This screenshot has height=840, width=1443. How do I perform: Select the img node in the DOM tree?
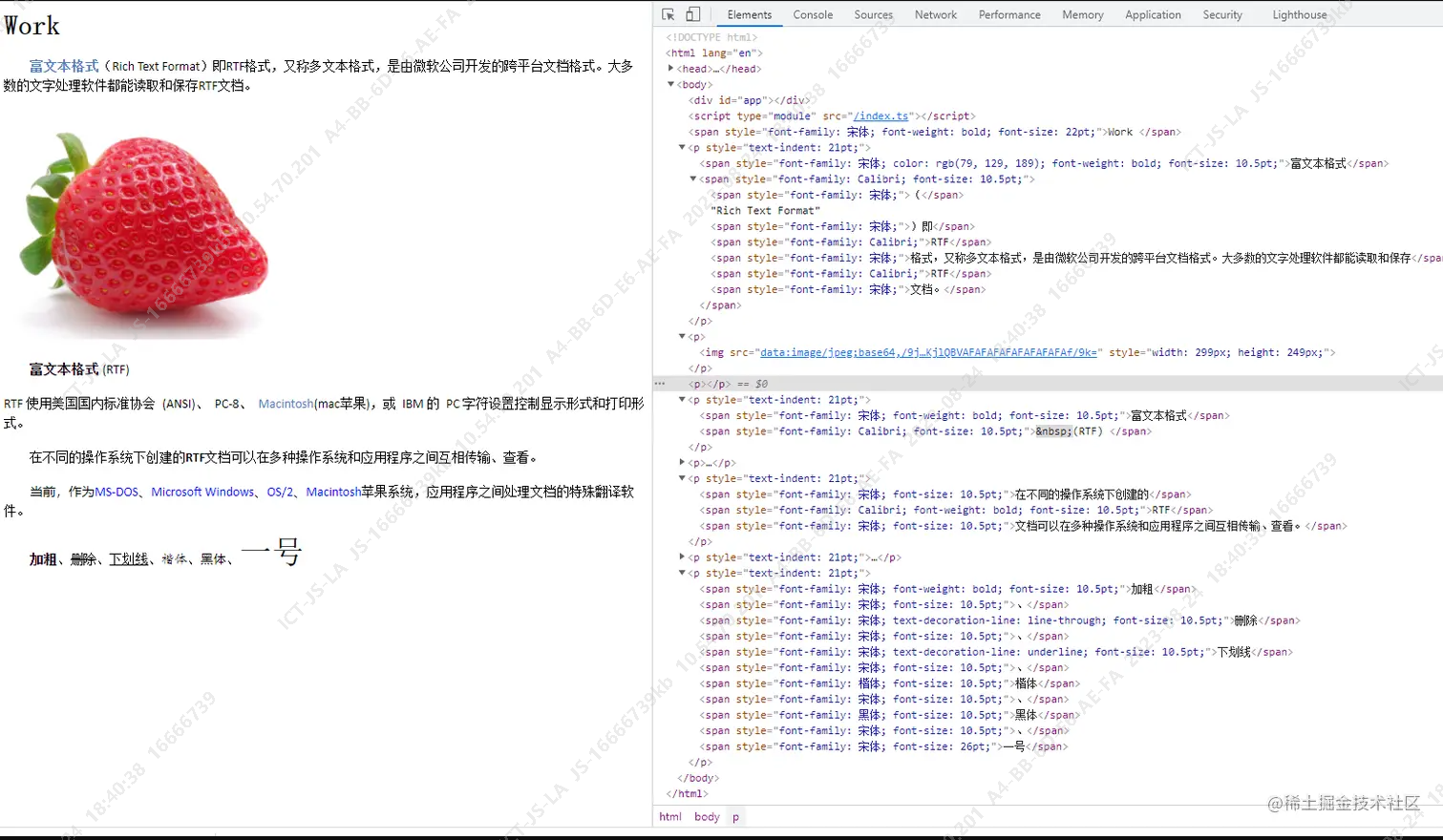1017,352
